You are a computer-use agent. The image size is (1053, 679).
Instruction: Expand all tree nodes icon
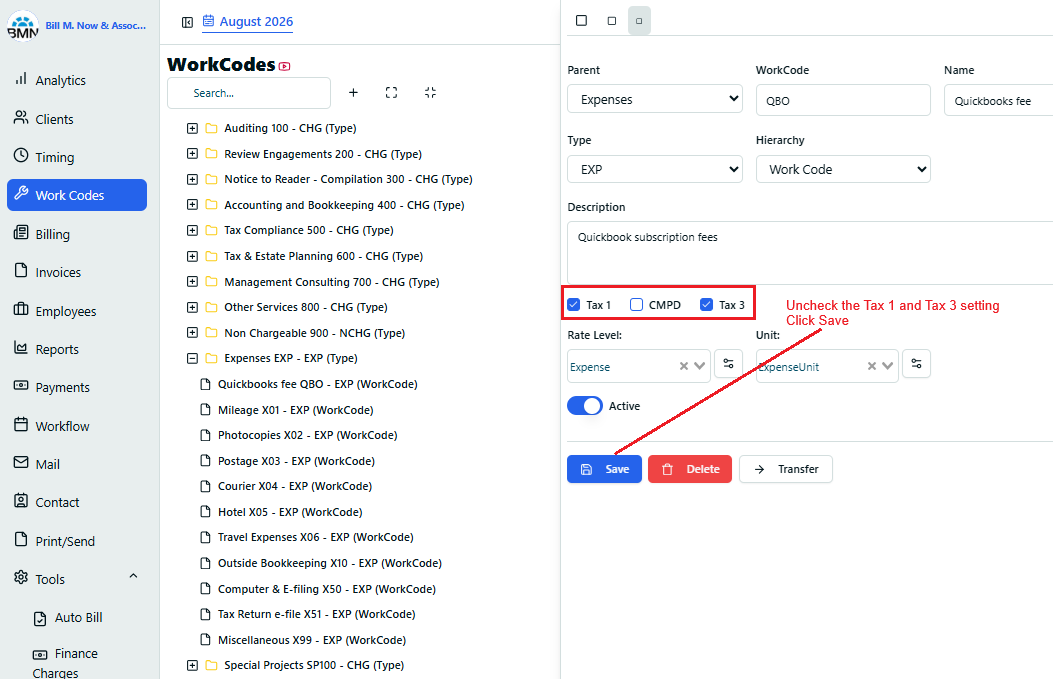tap(392, 93)
